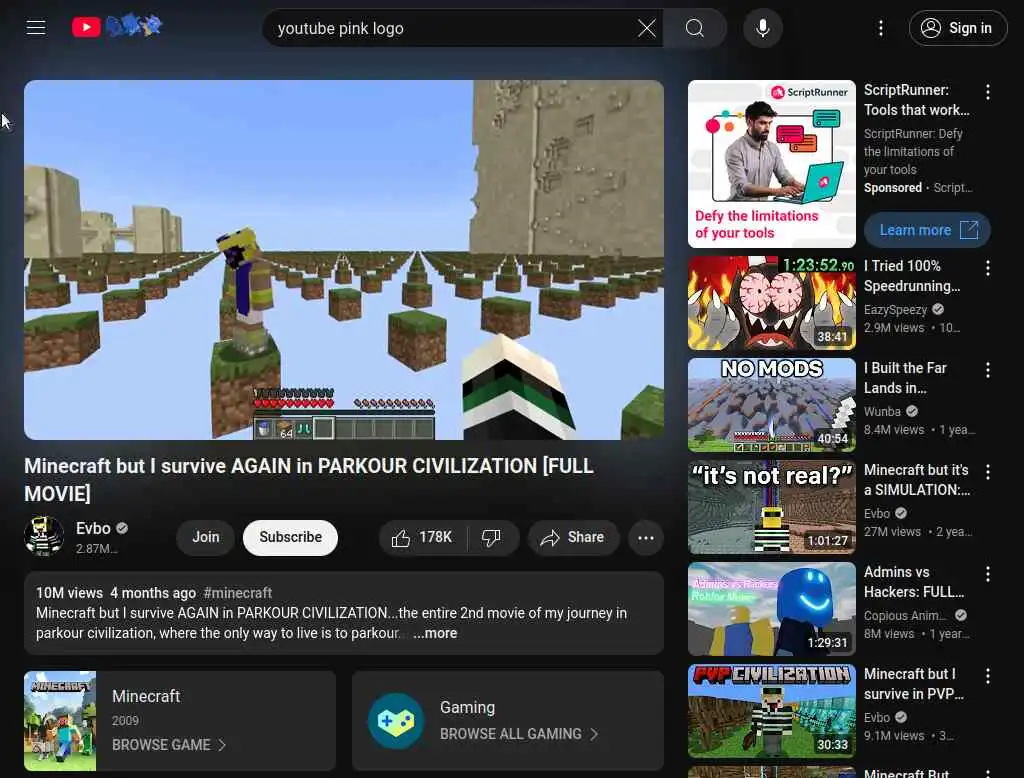Click chevron beside BROWSE GAME
Image resolution: width=1024 pixels, height=778 pixels.
pos(222,745)
